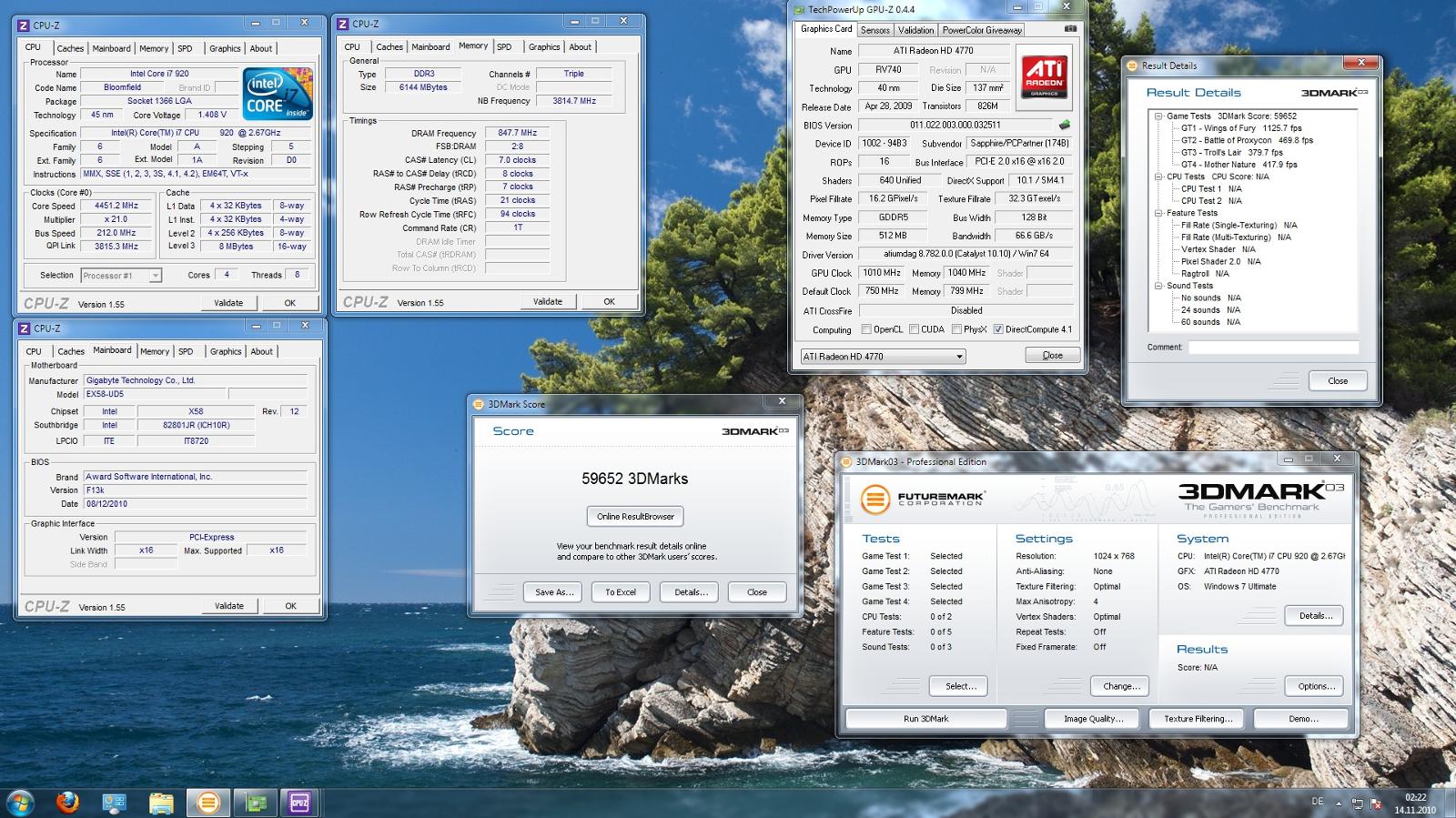
Task: Open the Caches tab in the CPU window
Action: tap(70, 48)
